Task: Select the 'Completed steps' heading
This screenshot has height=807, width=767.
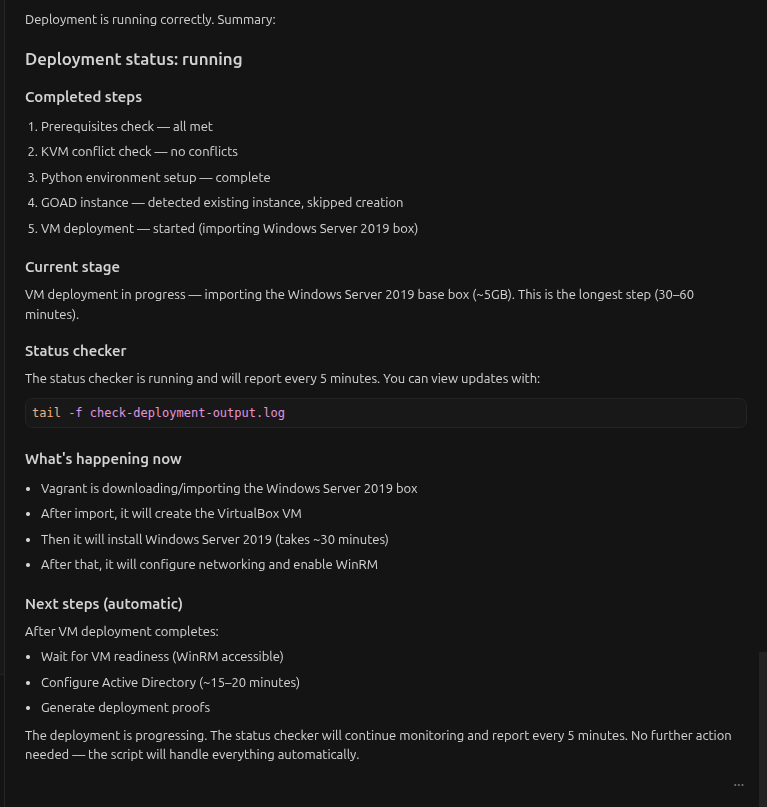Action: (x=83, y=97)
